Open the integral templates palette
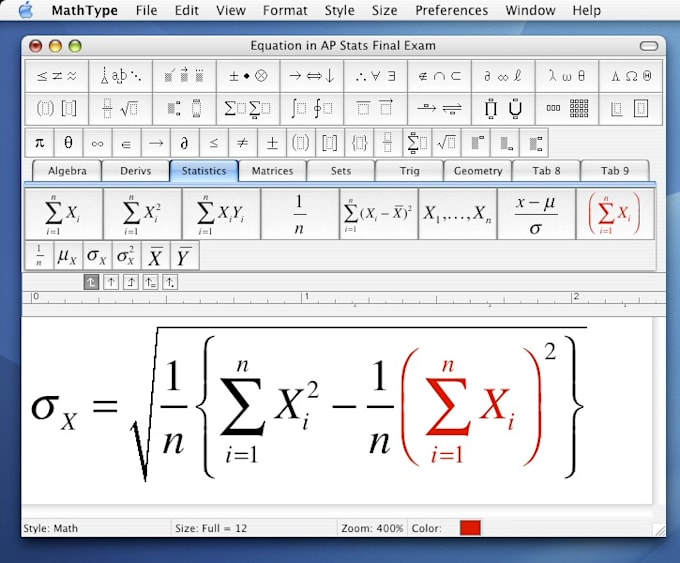This screenshot has width=680, height=563. (312, 108)
